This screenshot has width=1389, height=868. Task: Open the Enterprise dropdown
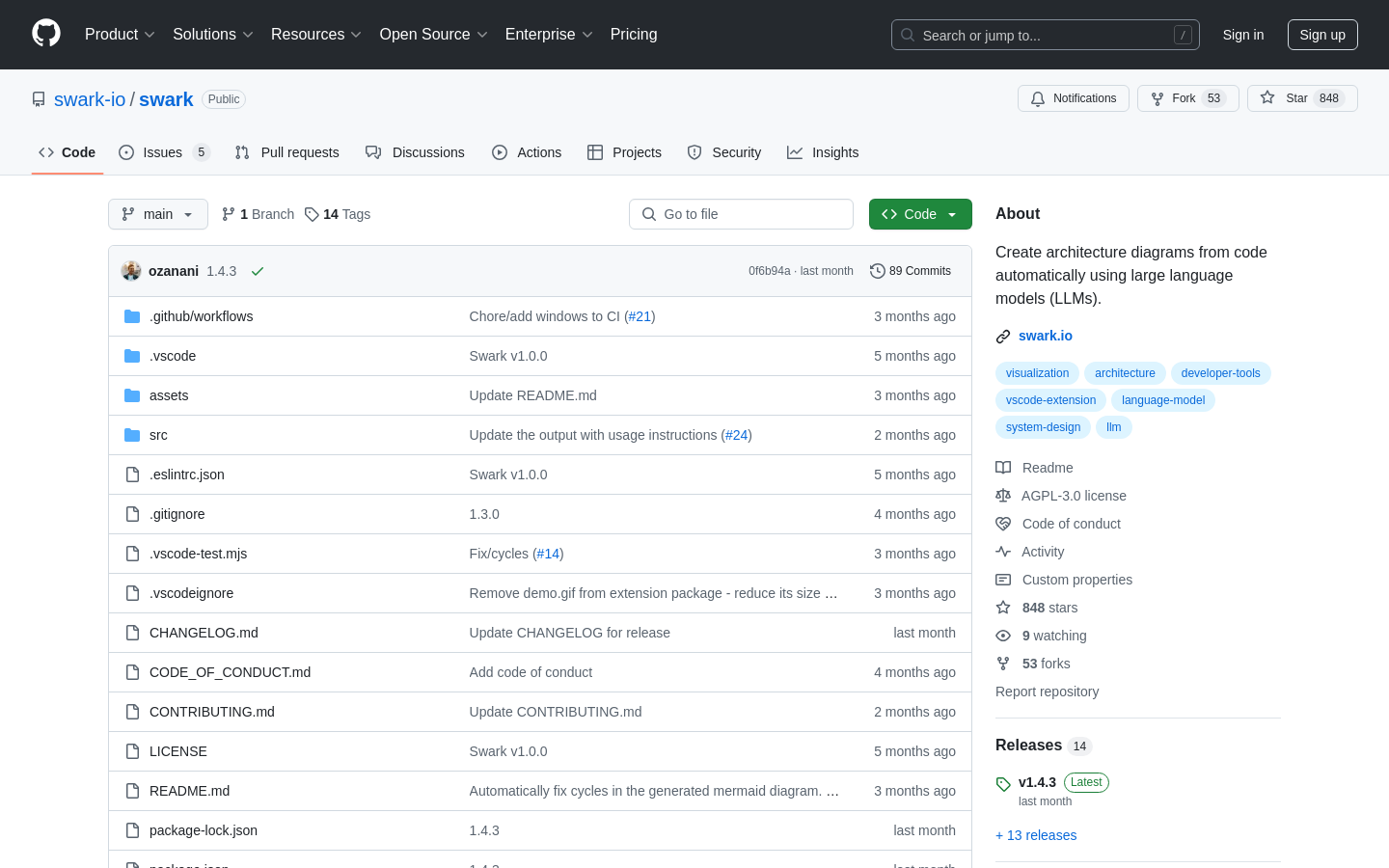(549, 35)
